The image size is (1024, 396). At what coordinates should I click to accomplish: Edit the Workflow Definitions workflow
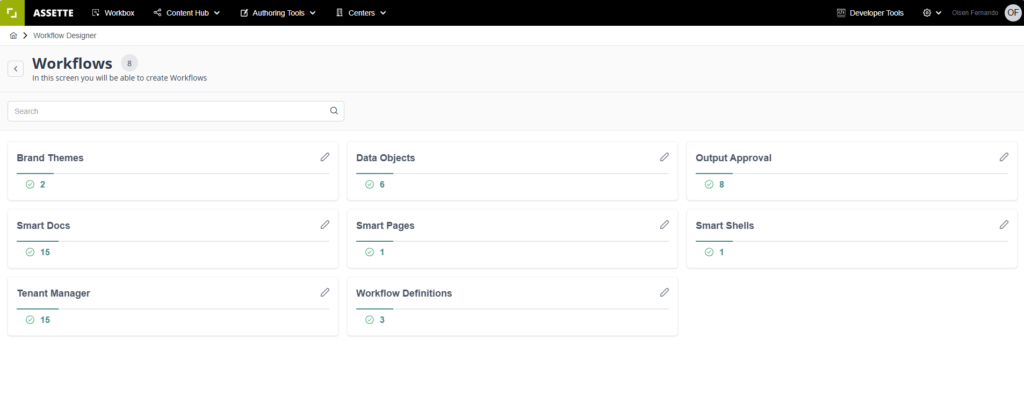tap(664, 293)
